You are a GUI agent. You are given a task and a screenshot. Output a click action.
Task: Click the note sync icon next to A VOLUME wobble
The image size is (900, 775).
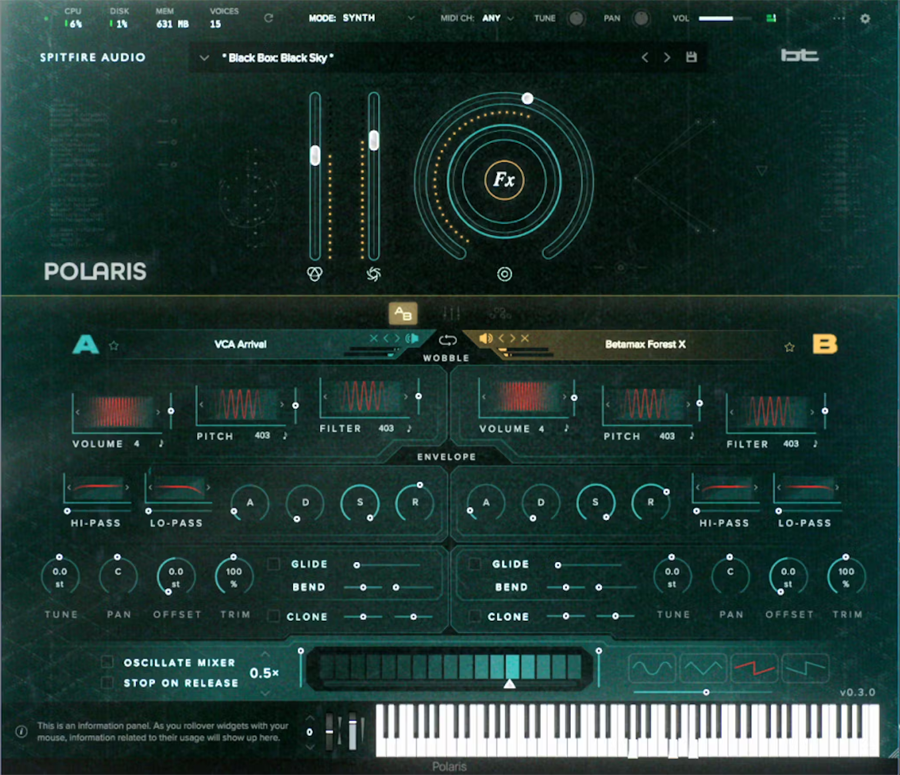(x=161, y=443)
